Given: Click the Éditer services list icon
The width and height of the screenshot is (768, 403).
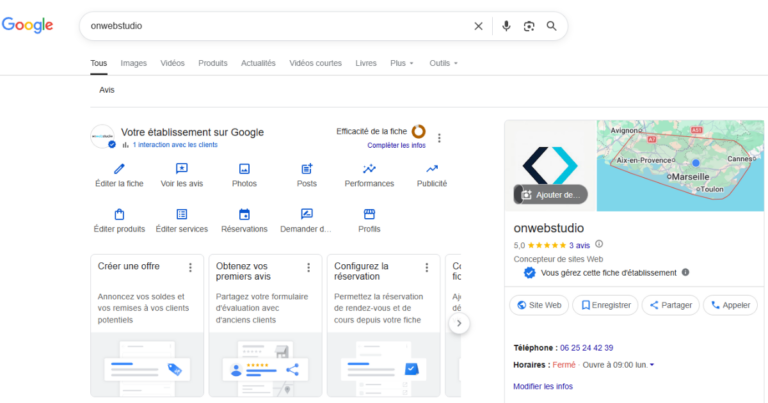Looking at the screenshot, I should [x=182, y=214].
